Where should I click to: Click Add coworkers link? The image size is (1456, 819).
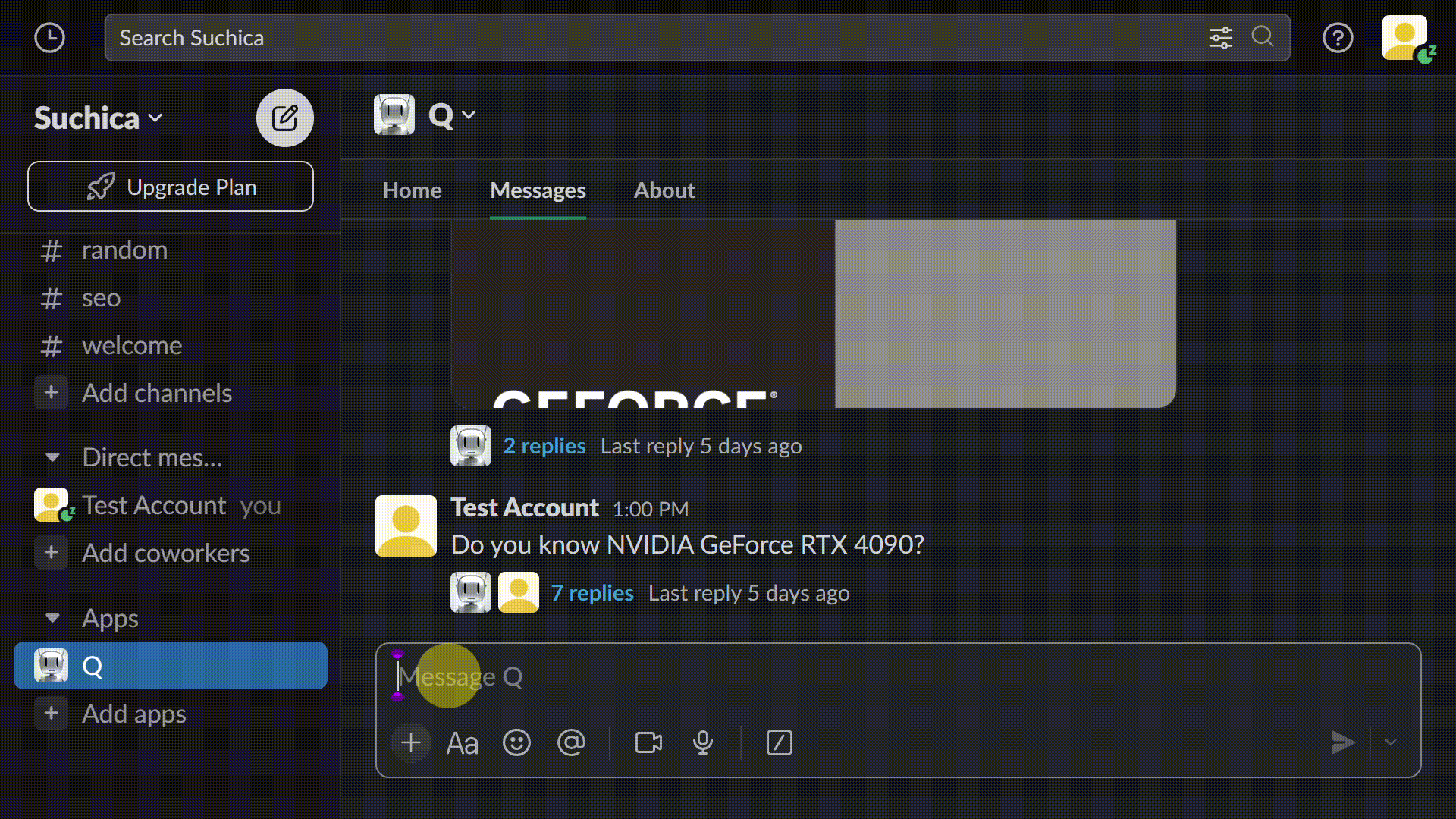(x=166, y=552)
